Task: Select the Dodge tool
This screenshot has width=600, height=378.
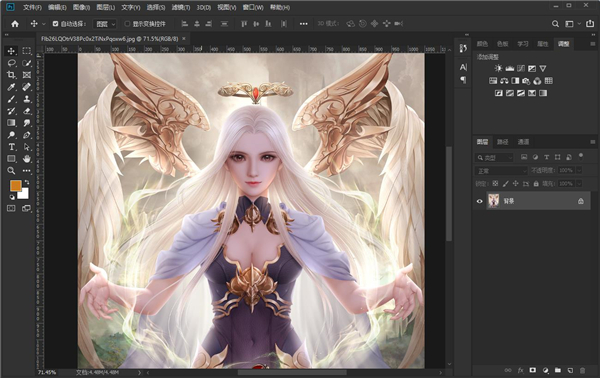Action: coord(11,135)
